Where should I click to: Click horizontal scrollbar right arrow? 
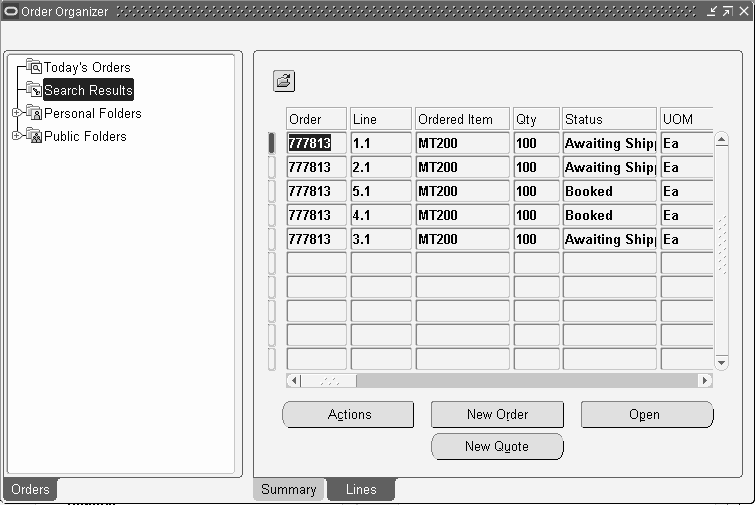pyautogui.click(x=705, y=380)
